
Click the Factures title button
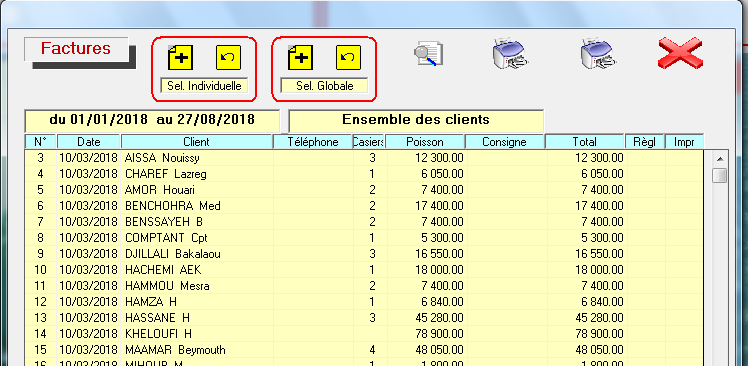pos(76,49)
